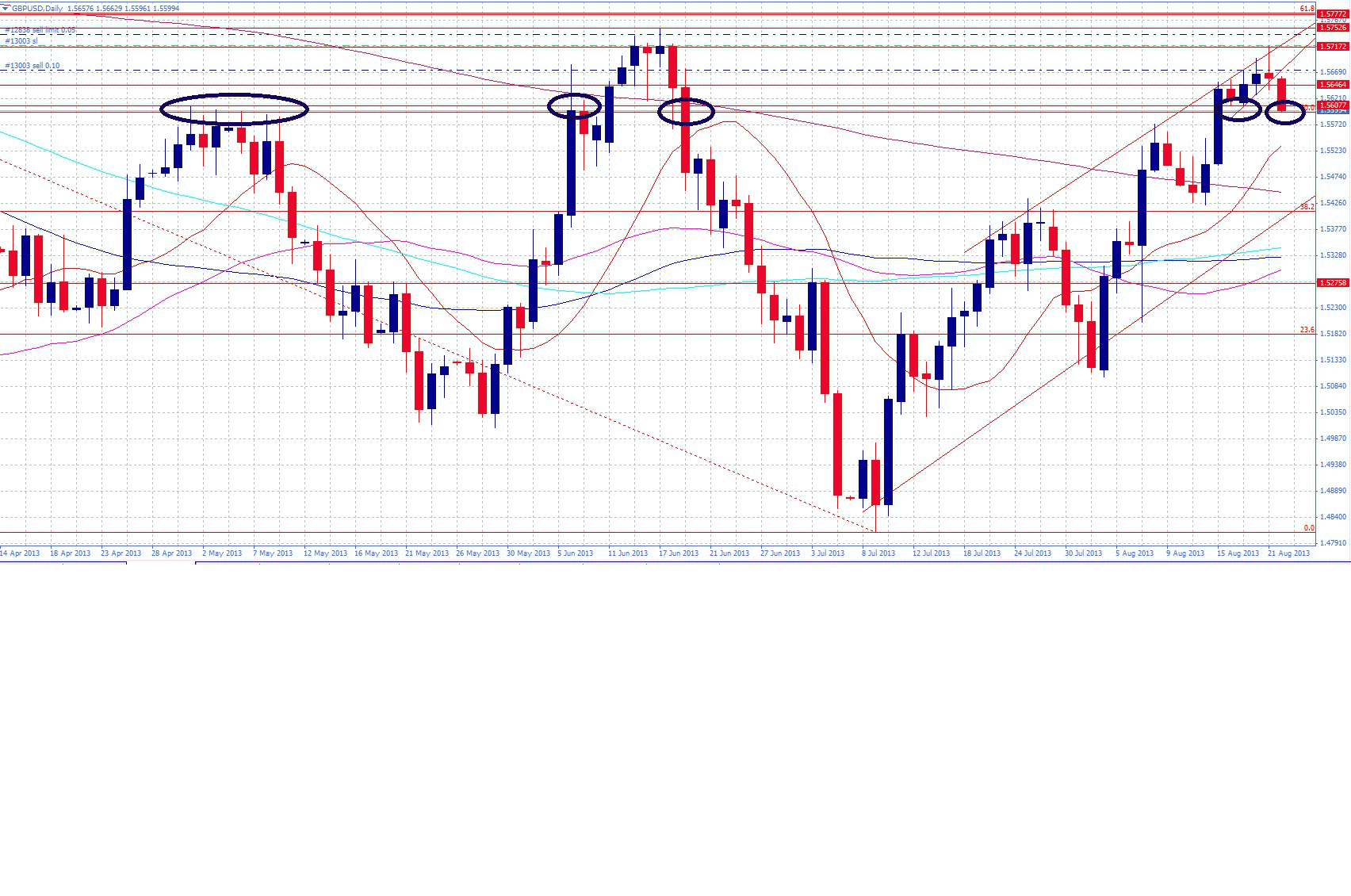
Task: Click the 1.56690 price scale value
Action: (1334, 71)
